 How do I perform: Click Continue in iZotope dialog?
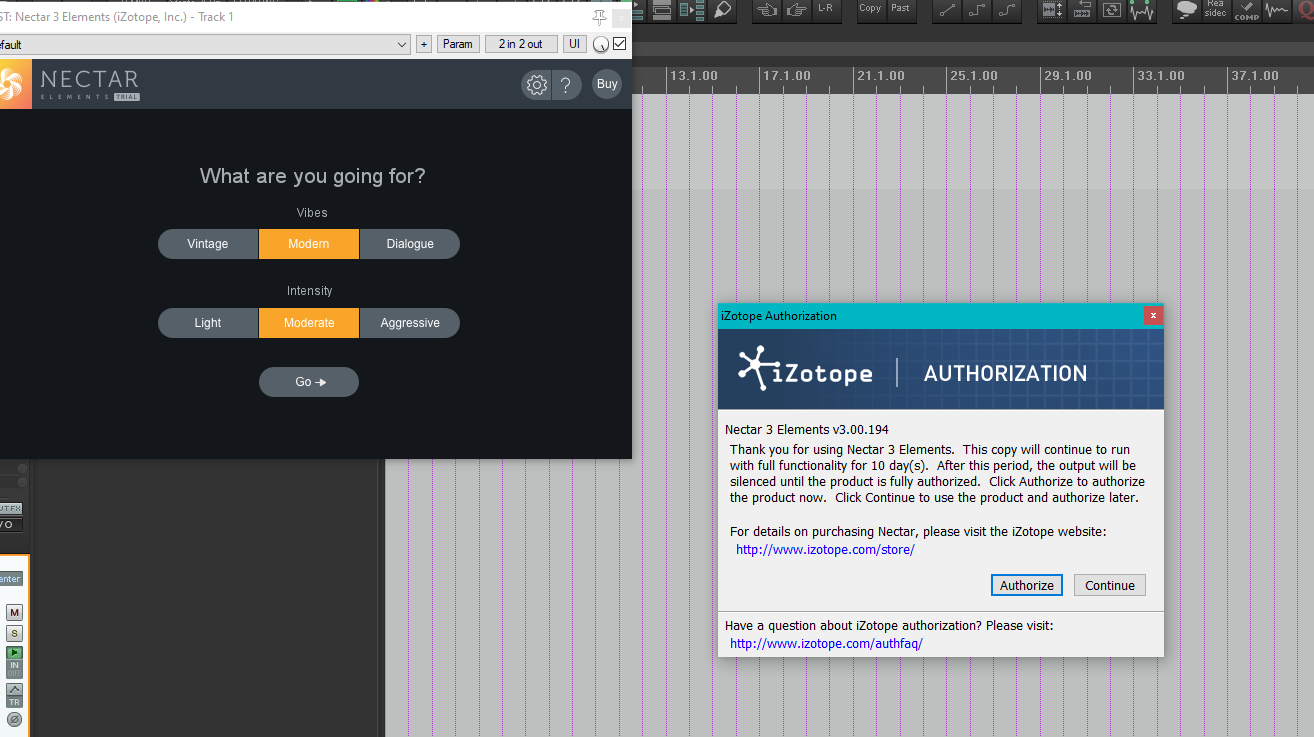1110,585
